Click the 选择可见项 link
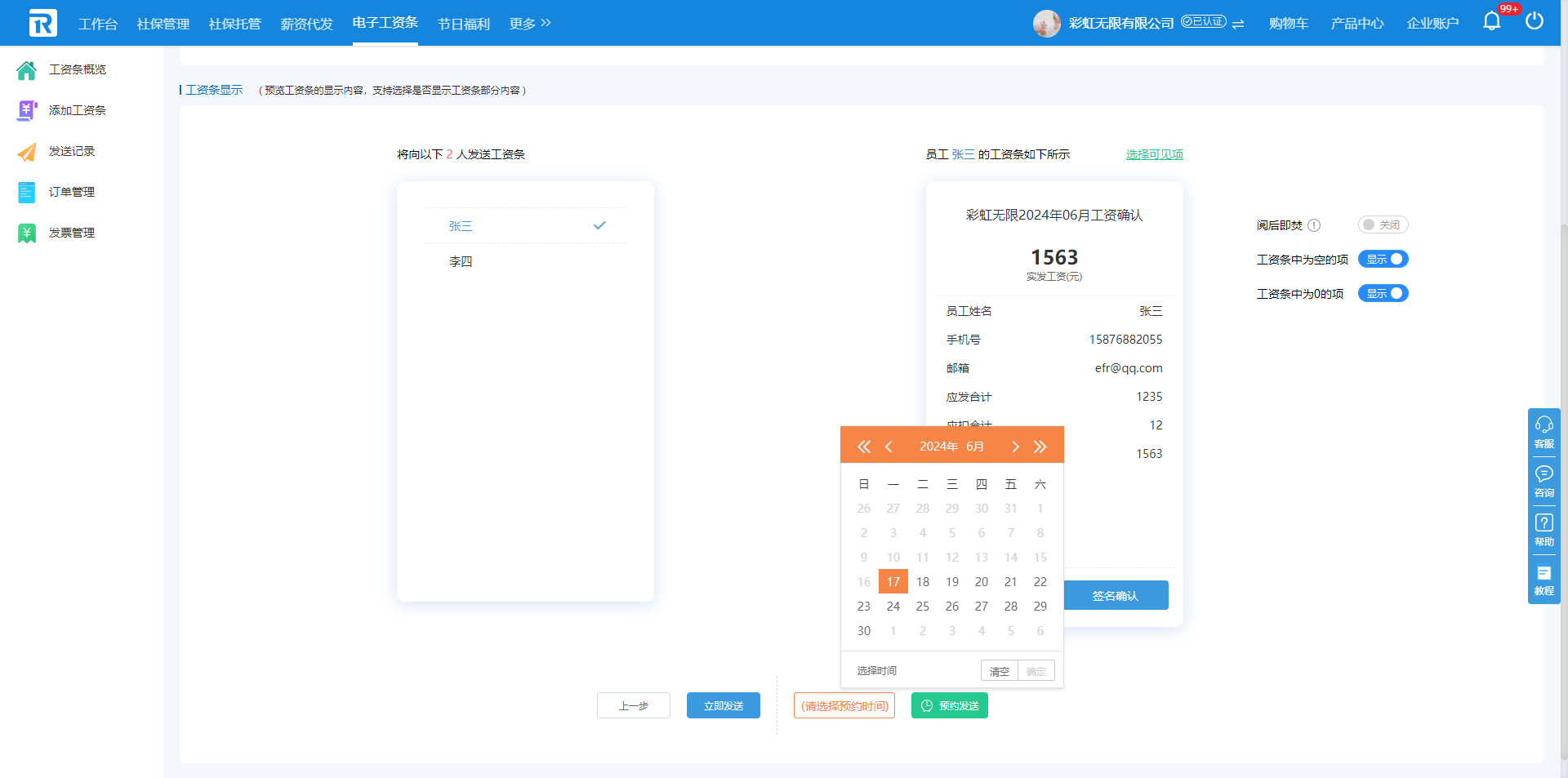 click(x=1154, y=154)
